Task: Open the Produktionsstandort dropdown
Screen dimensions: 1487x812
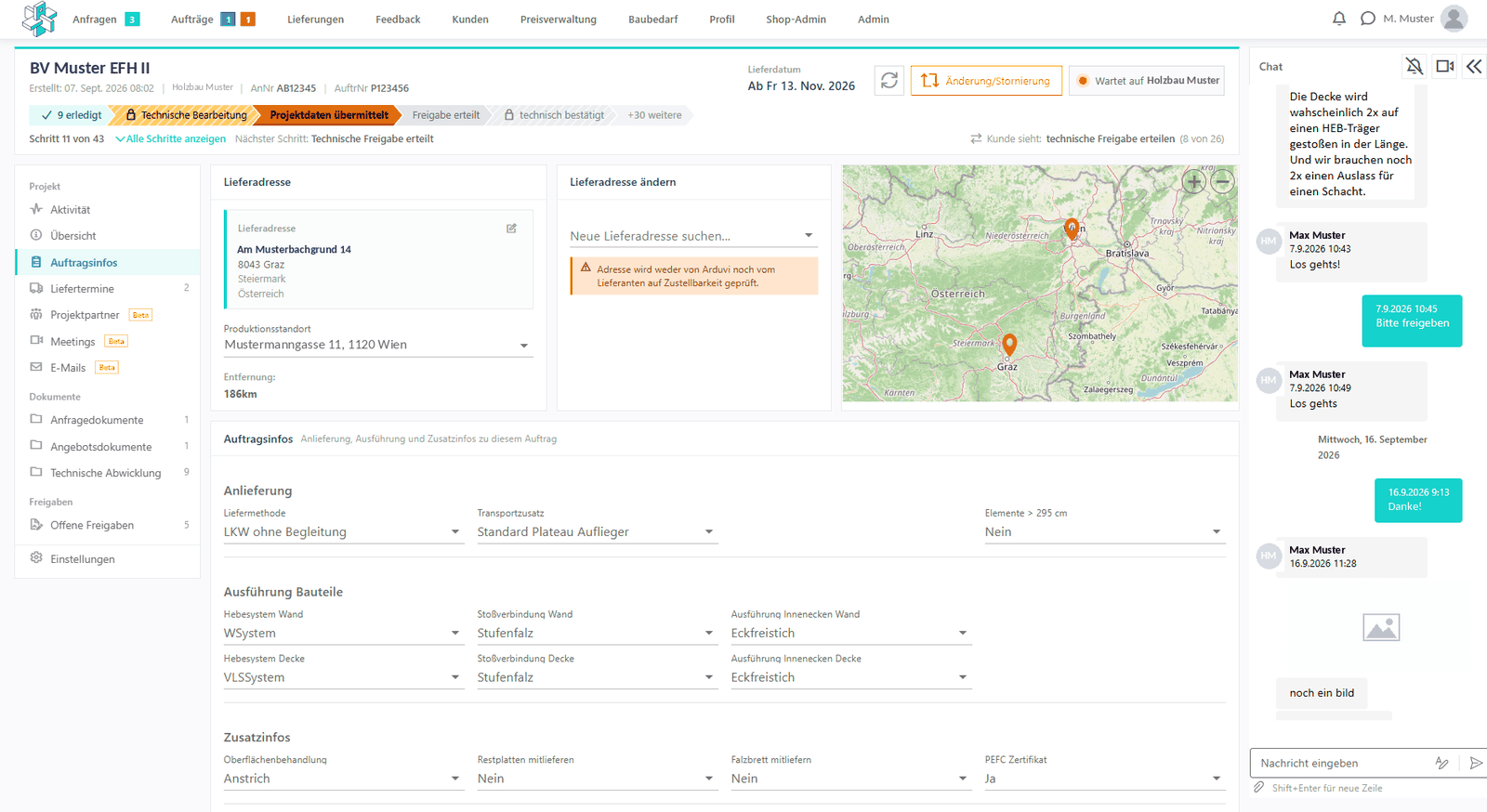Action: point(378,345)
